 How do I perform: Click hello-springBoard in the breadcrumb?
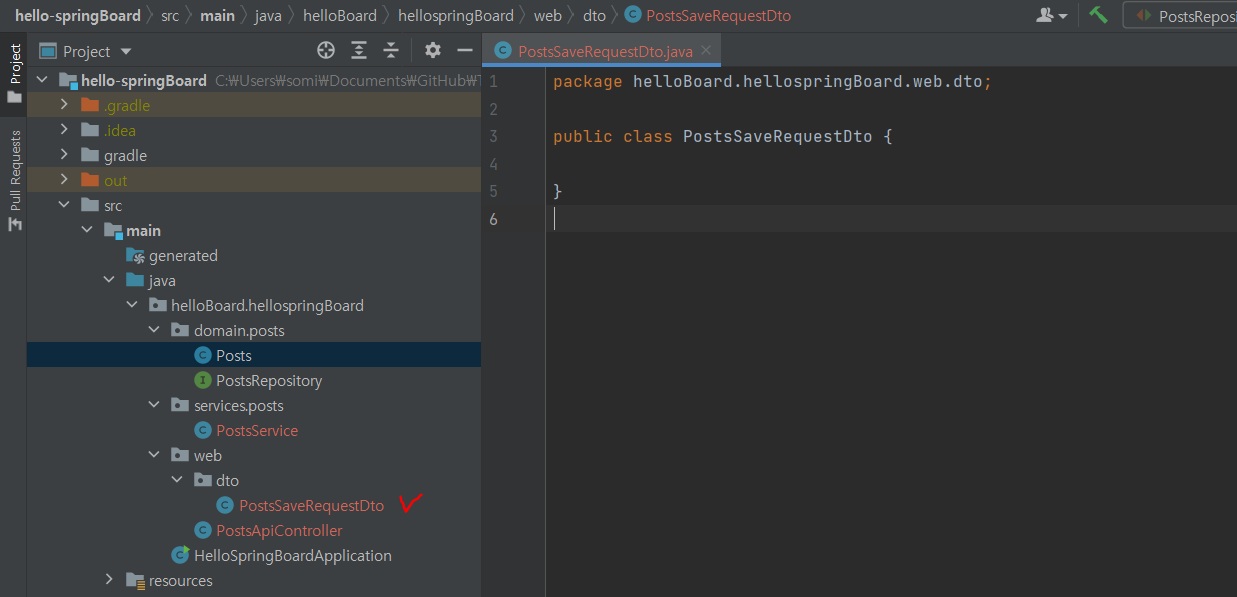pos(77,16)
